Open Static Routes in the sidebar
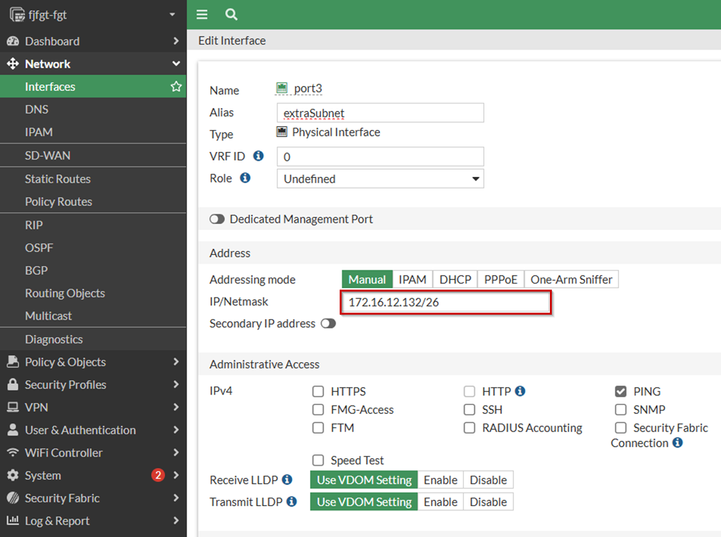The width and height of the screenshot is (721, 537). 58,179
